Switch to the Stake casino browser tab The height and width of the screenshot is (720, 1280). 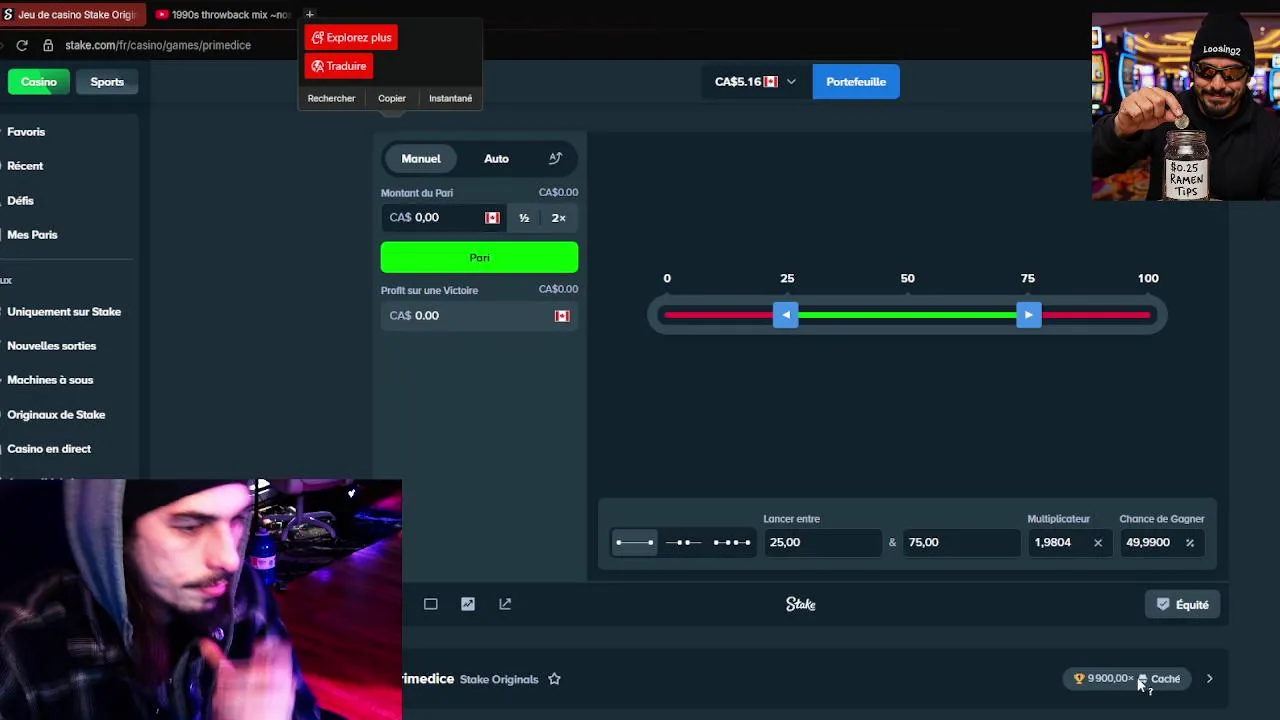pyautogui.click(x=72, y=15)
